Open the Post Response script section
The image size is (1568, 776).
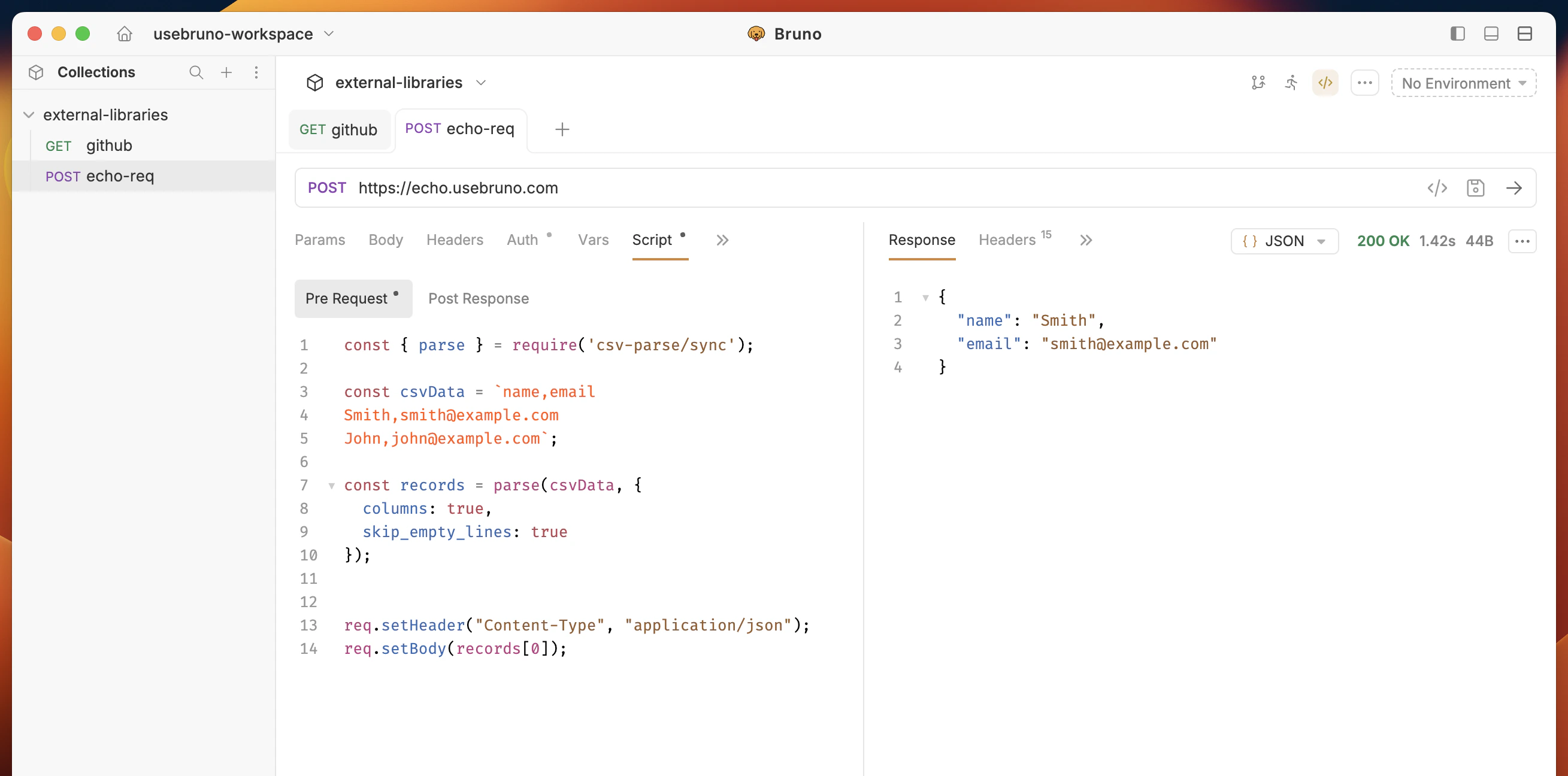[479, 298]
